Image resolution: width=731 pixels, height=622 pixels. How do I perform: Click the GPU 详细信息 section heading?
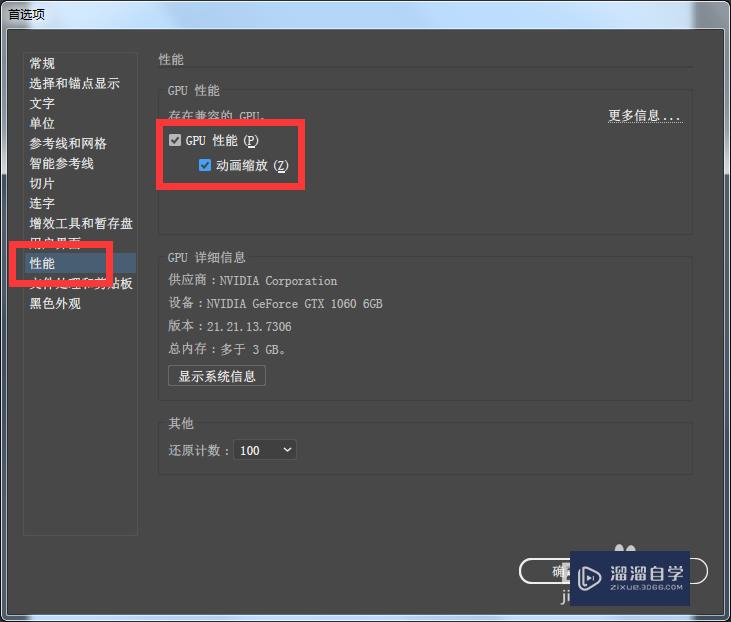207,257
